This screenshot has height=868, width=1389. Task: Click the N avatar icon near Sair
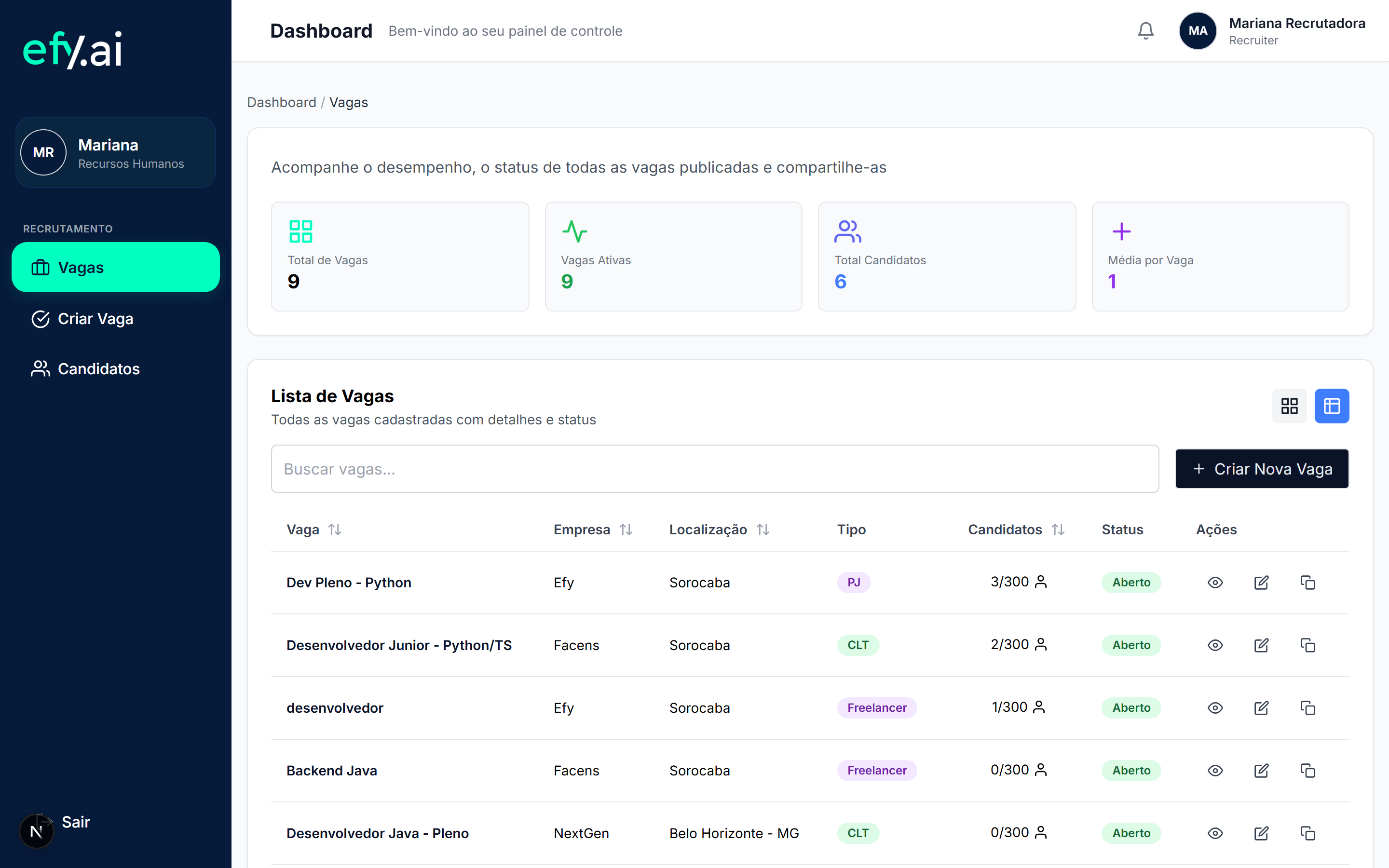(36, 831)
